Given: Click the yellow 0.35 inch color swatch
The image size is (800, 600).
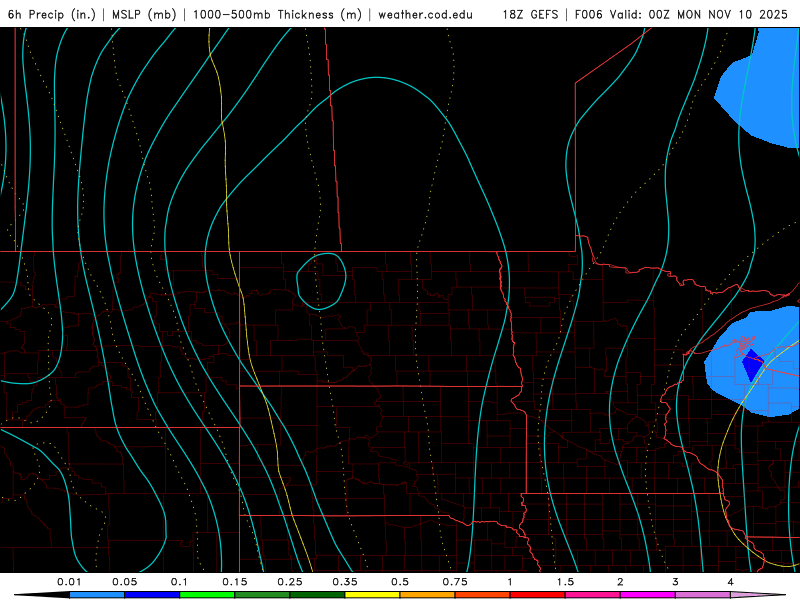Looking at the screenshot, I should (x=372, y=595).
